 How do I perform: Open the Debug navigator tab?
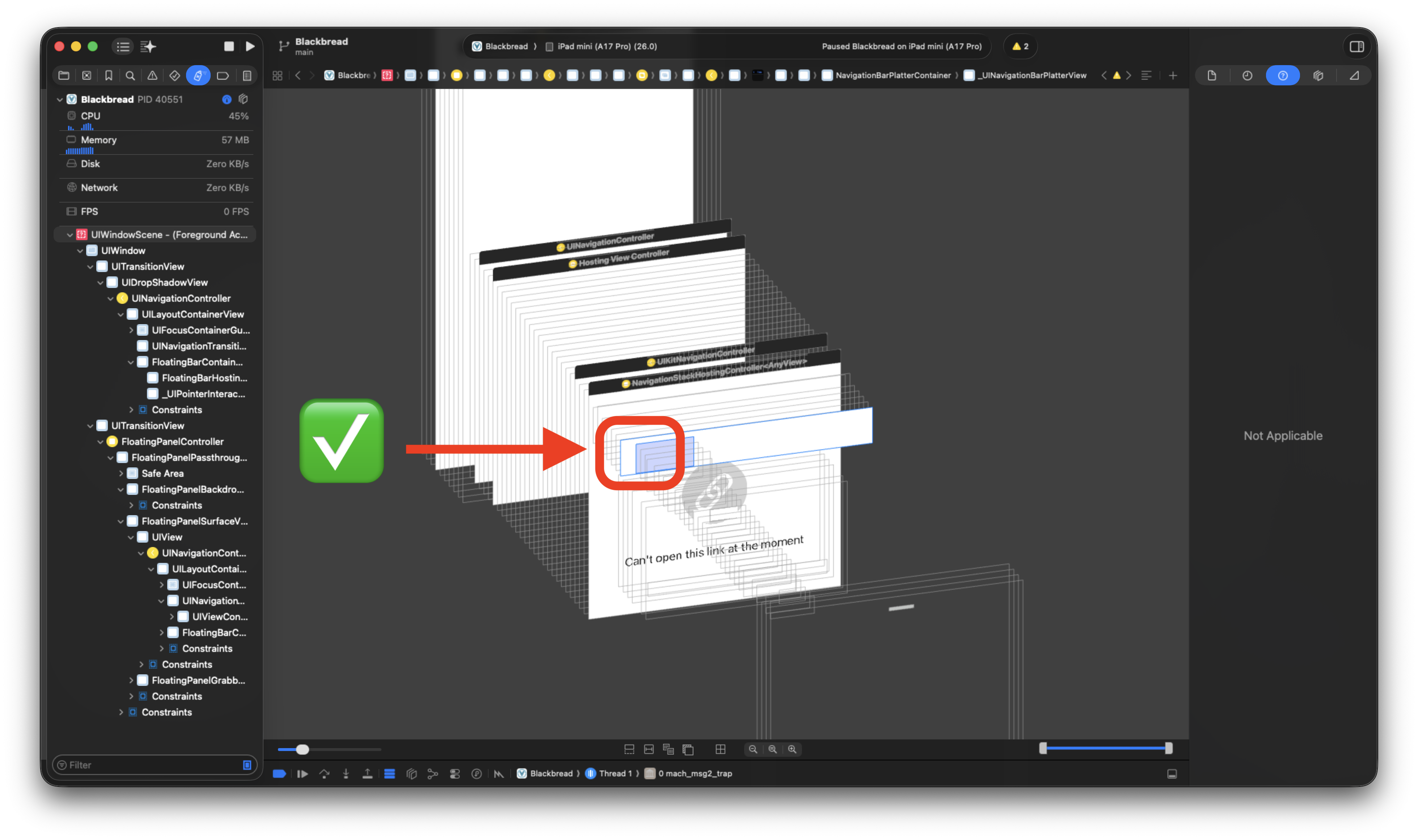click(198, 75)
